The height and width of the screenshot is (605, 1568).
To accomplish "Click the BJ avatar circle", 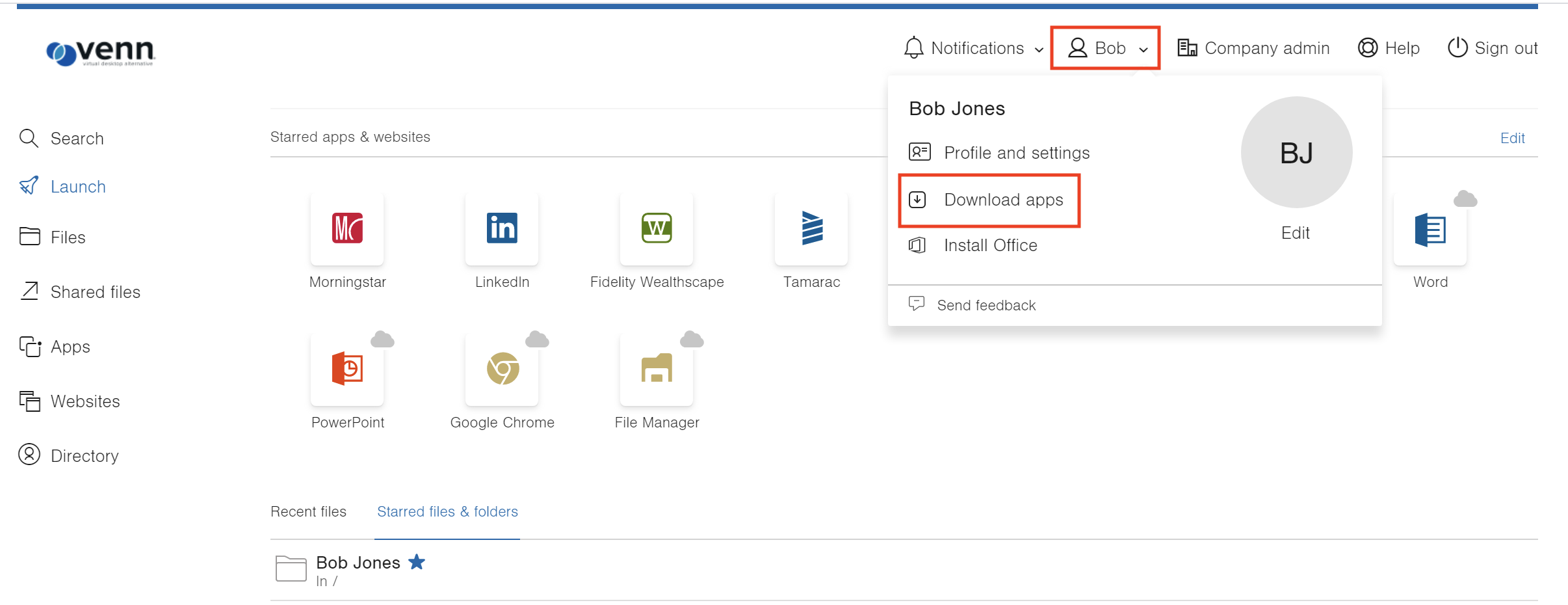I will 1296,152.
